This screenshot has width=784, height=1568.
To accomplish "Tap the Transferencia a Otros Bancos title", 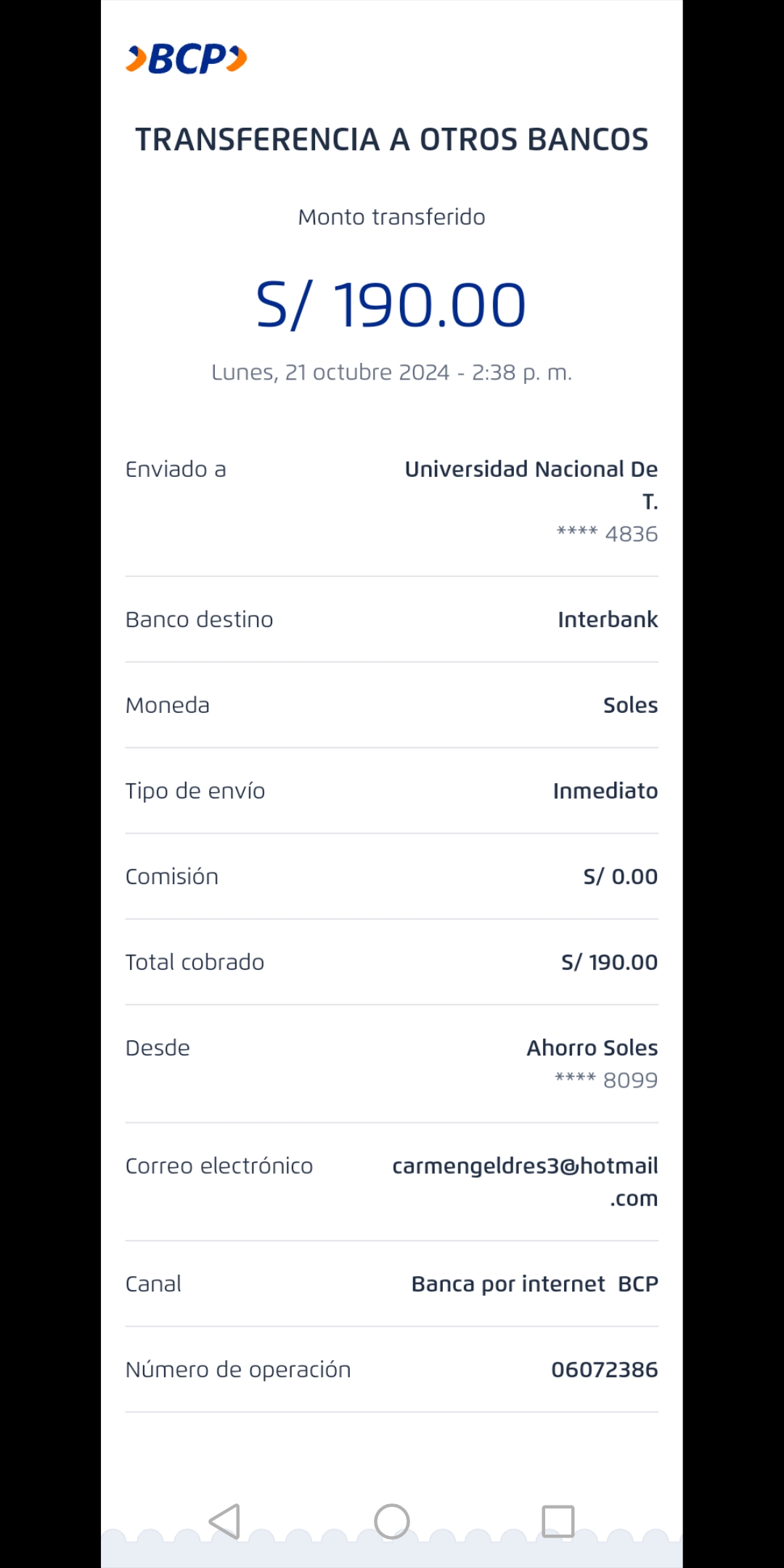I will click(391, 139).
